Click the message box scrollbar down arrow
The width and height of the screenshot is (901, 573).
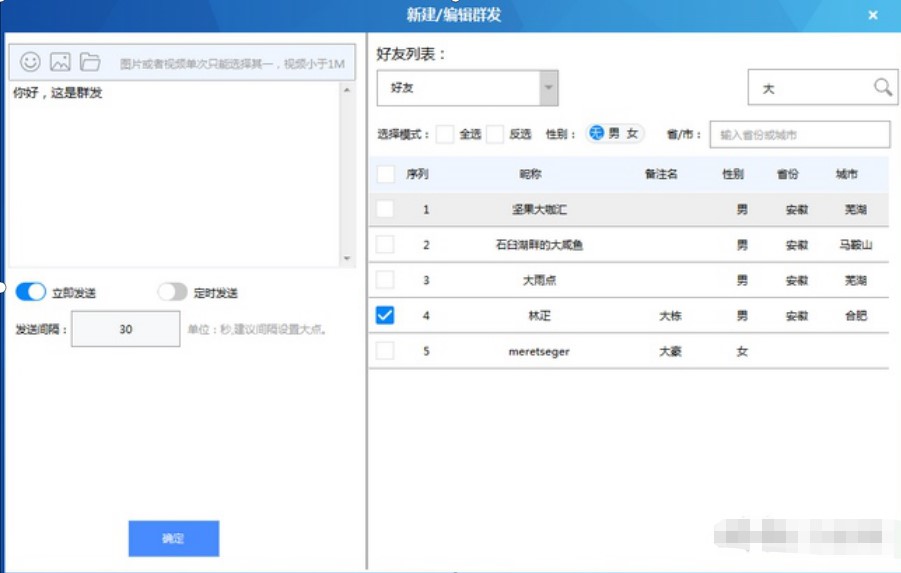(x=347, y=258)
